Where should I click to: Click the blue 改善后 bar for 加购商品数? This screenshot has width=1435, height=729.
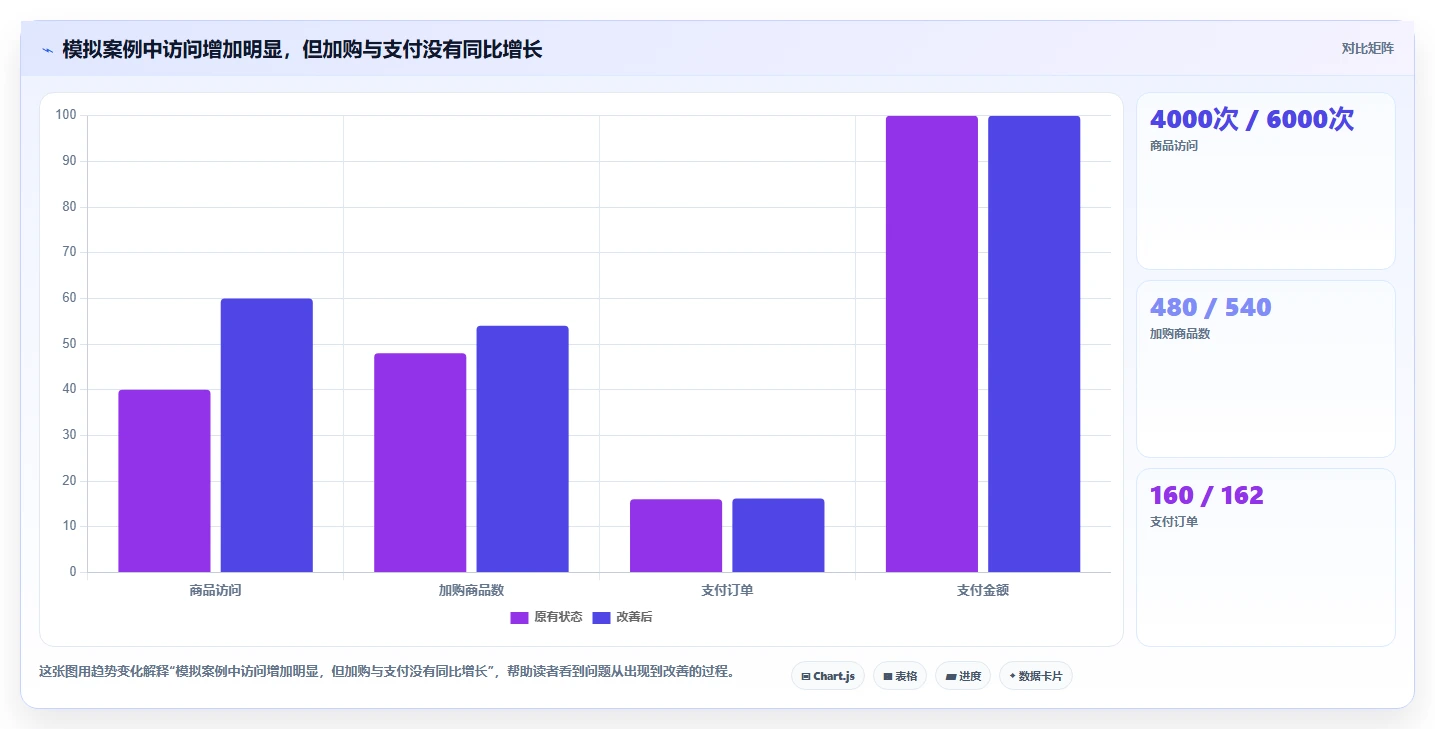coord(522,449)
